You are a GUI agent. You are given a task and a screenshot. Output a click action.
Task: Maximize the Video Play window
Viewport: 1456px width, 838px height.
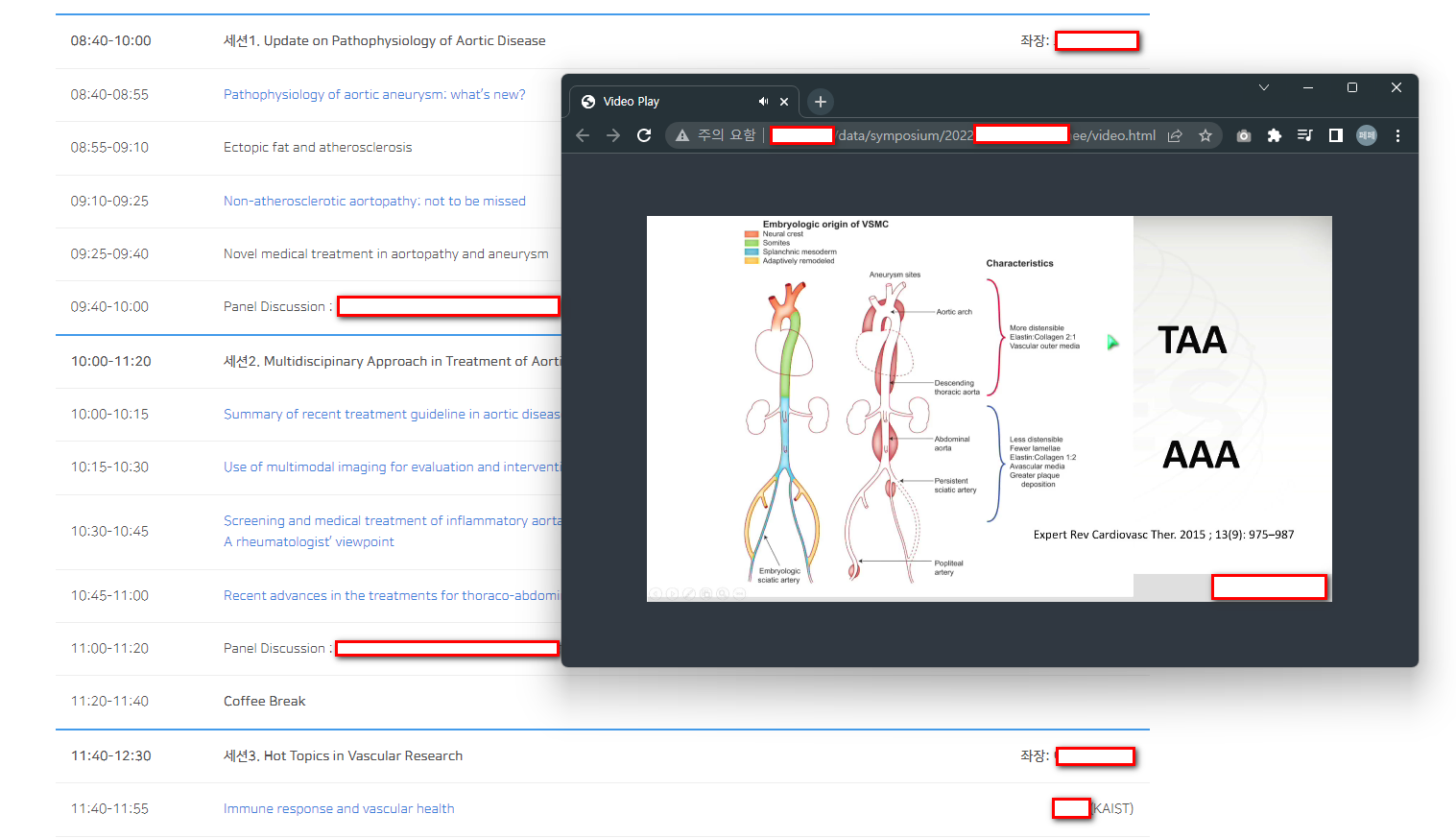[x=1352, y=87]
